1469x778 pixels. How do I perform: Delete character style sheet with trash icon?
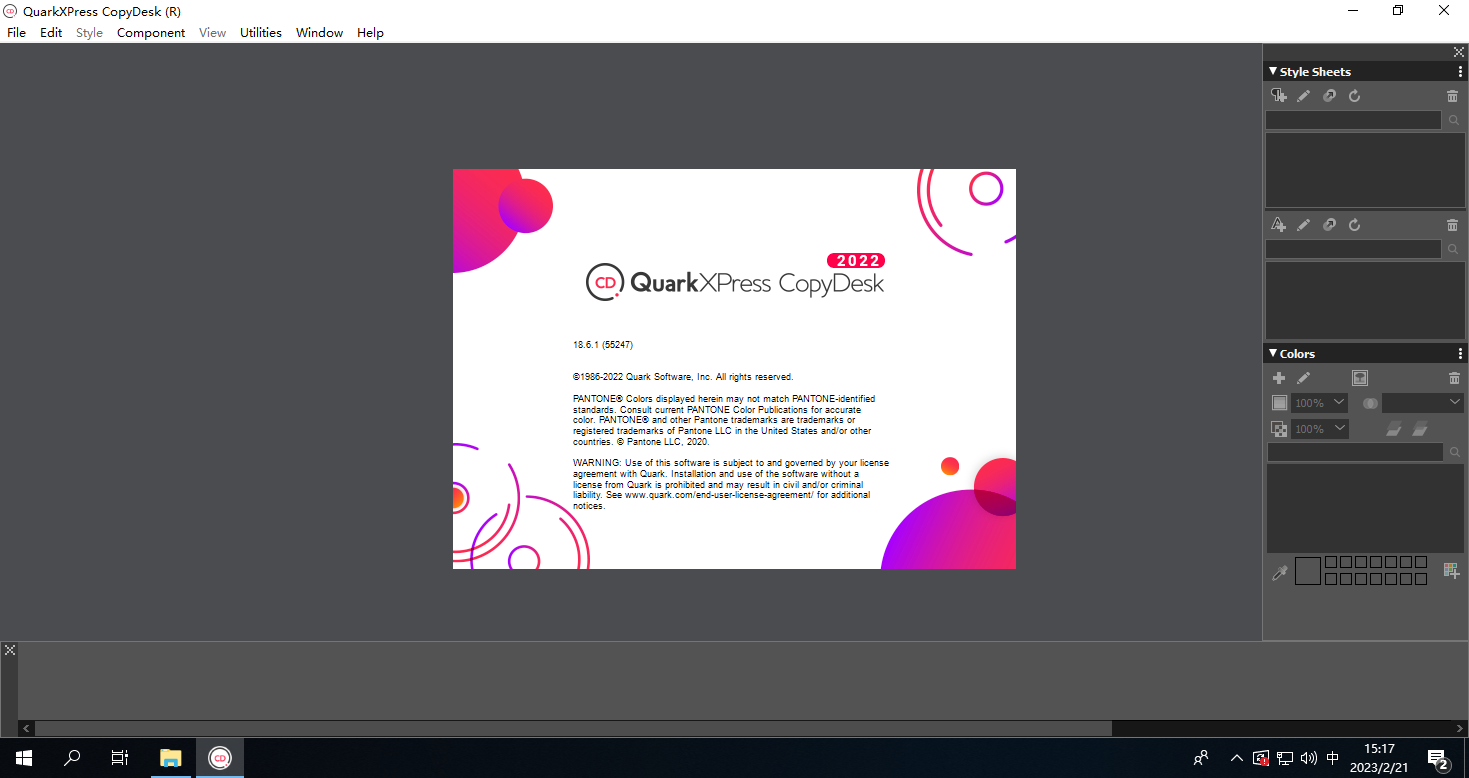(x=1452, y=225)
